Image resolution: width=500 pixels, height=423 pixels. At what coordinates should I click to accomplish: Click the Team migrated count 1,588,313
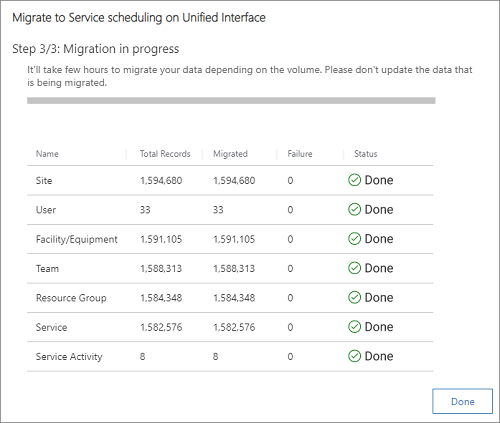234,269
